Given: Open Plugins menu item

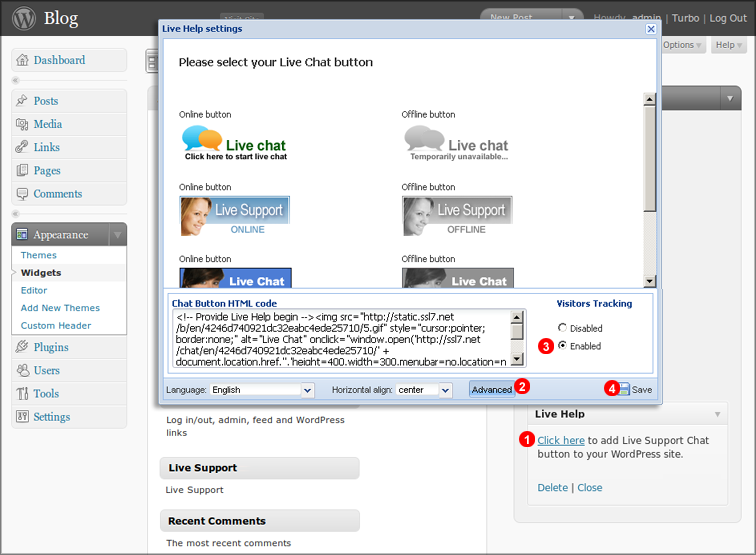Looking at the screenshot, I should point(69,347).
